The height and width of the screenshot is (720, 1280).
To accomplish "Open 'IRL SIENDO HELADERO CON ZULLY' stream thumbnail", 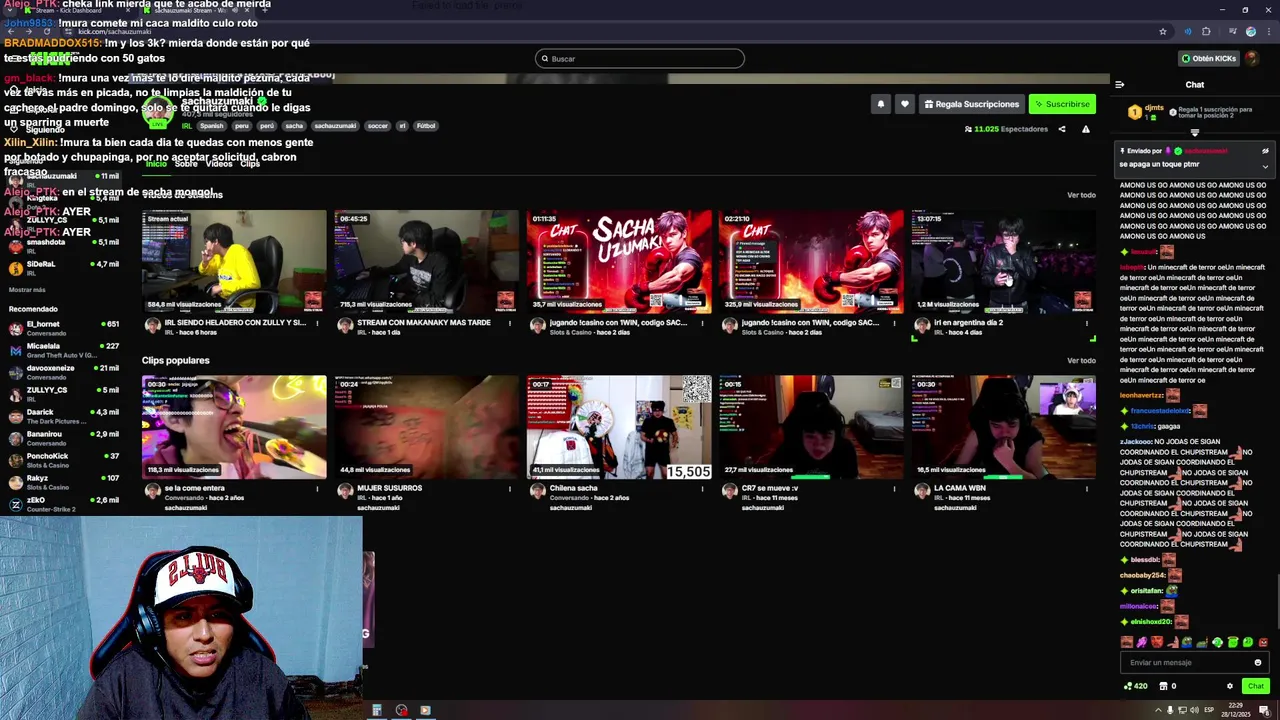I will click(234, 262).
